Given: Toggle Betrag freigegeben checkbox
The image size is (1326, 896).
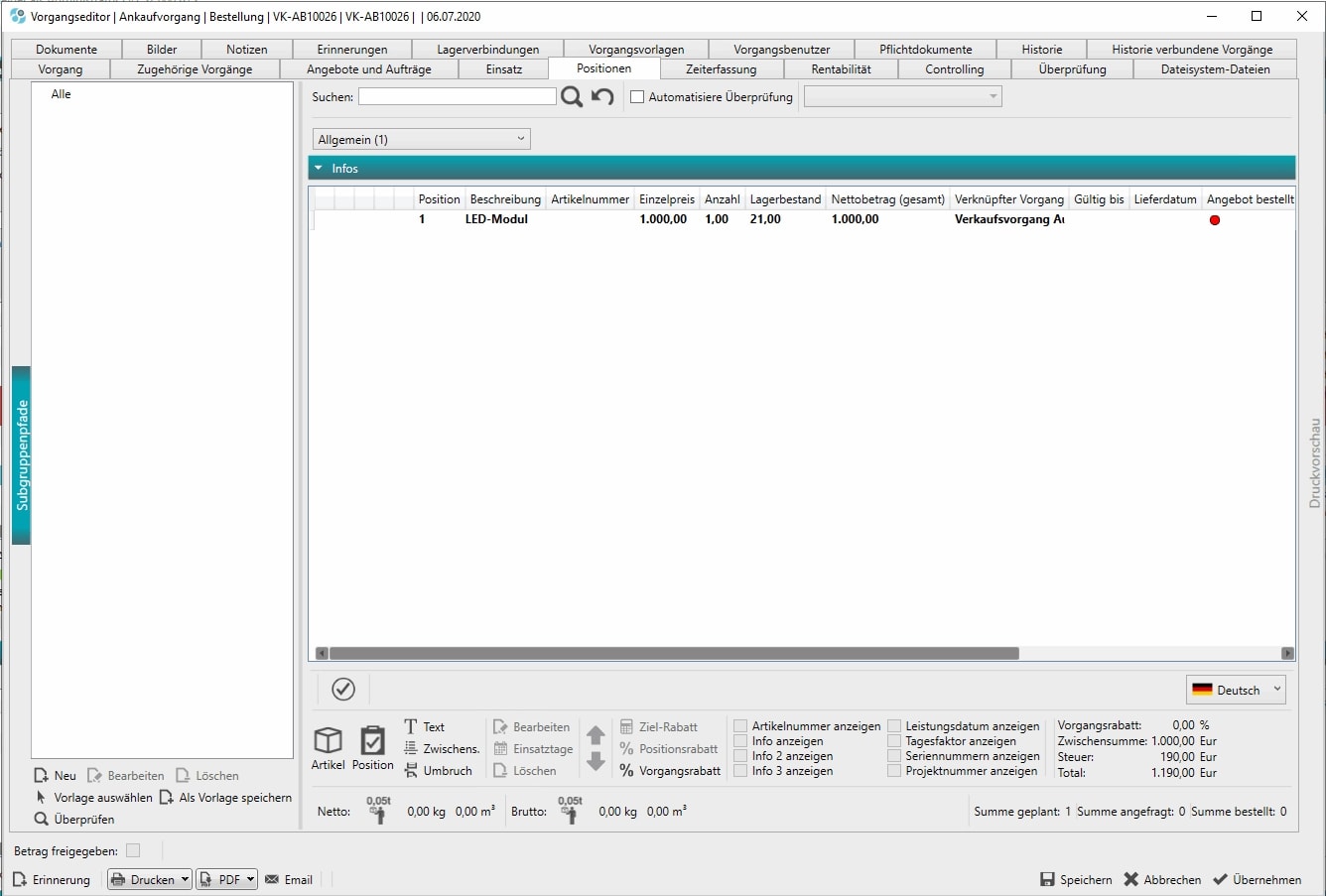Looking at the screenshot, I should click(133, 850).
